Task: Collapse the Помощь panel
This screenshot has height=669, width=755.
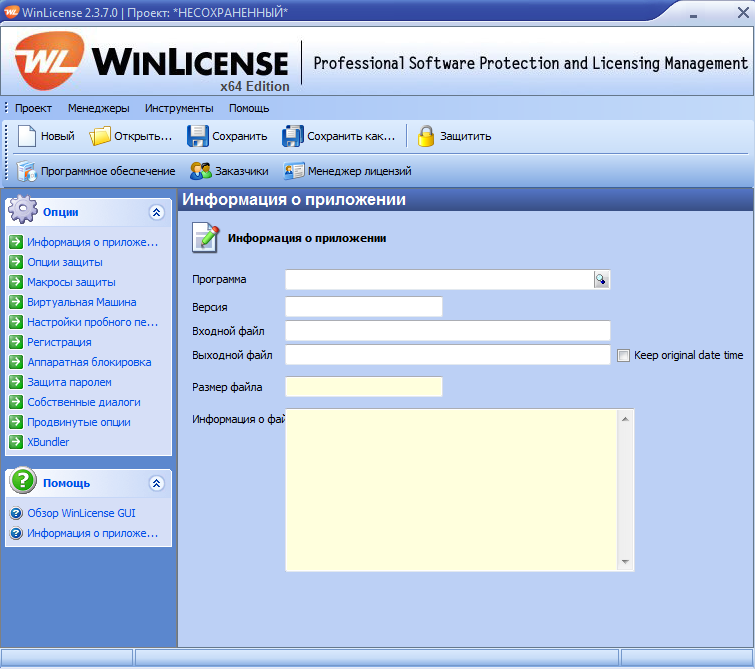Action: coord(156,483)
